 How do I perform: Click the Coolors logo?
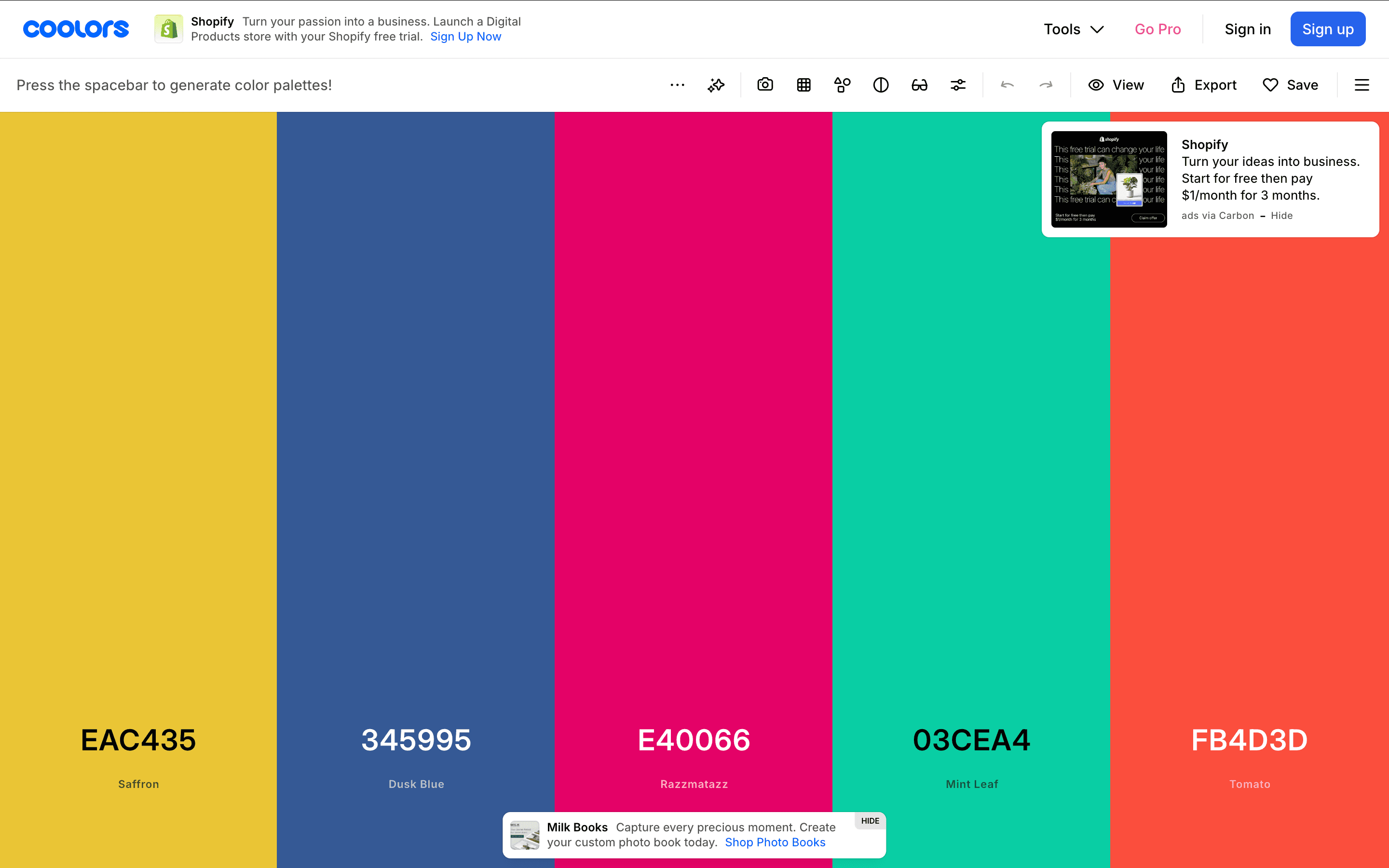(76, 29)
